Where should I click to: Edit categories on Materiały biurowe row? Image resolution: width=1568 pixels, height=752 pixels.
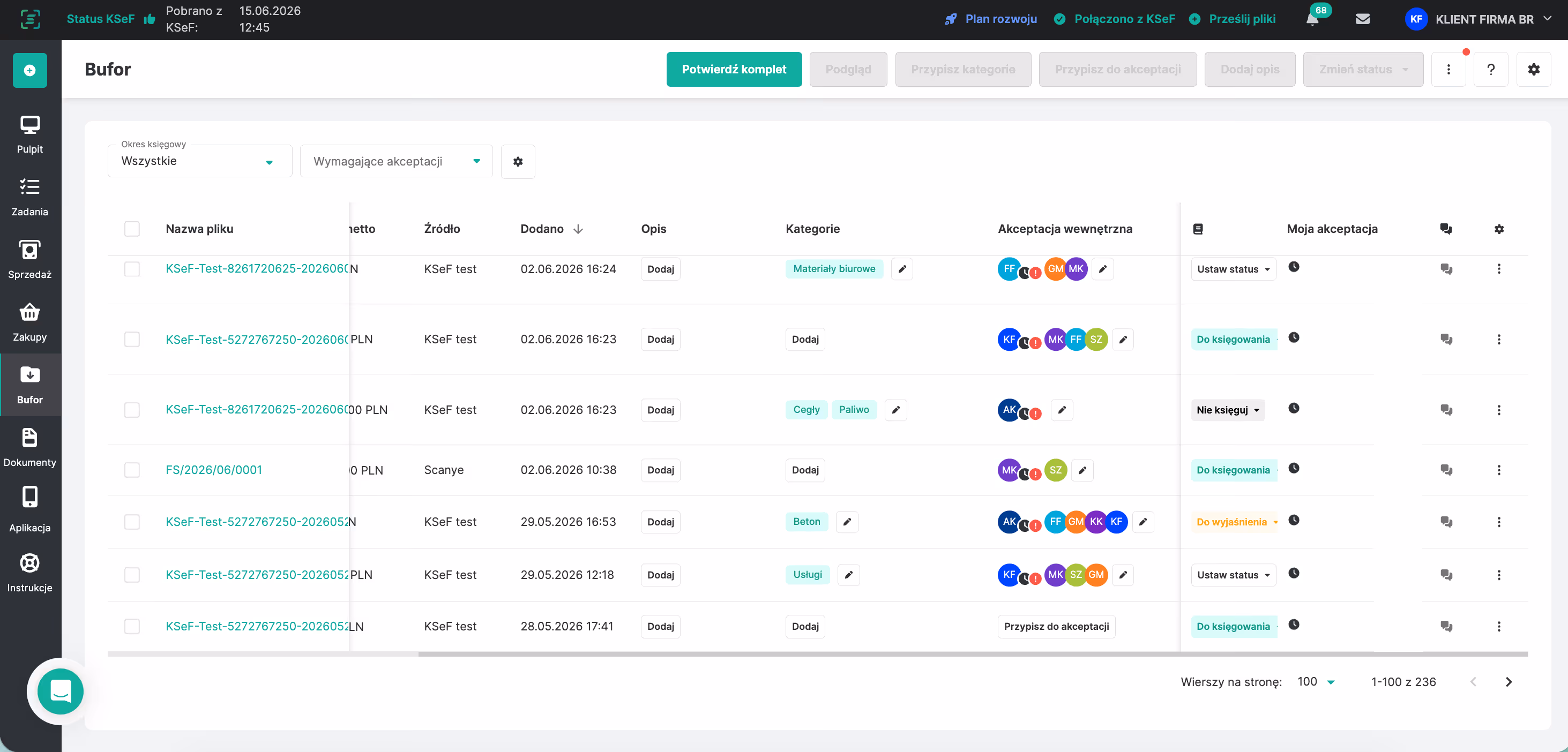point(902,269)
